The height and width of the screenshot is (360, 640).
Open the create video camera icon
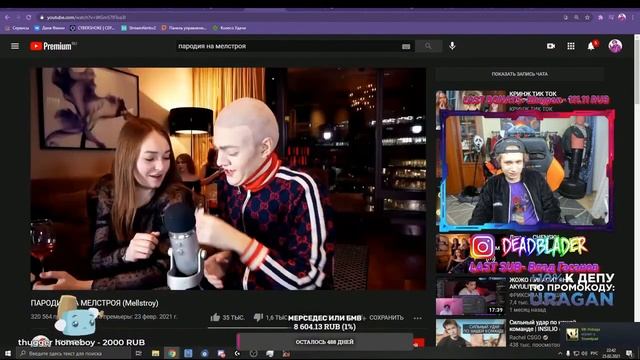point(551,46)
